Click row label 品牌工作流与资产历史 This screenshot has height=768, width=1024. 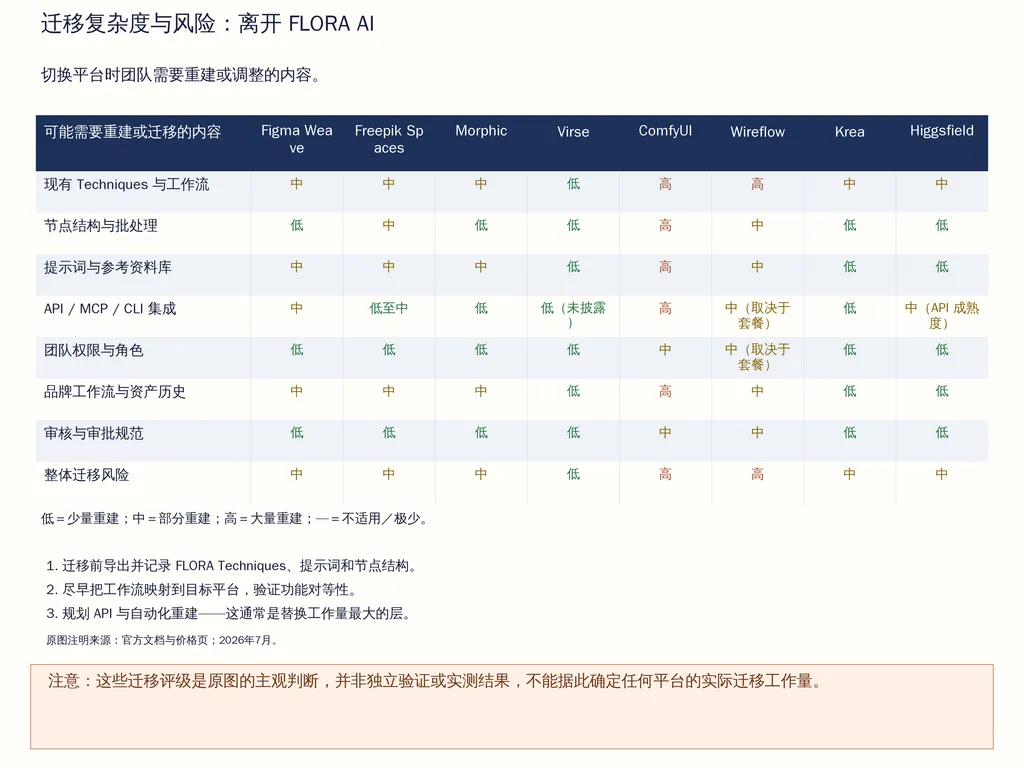tap(115, 392)
